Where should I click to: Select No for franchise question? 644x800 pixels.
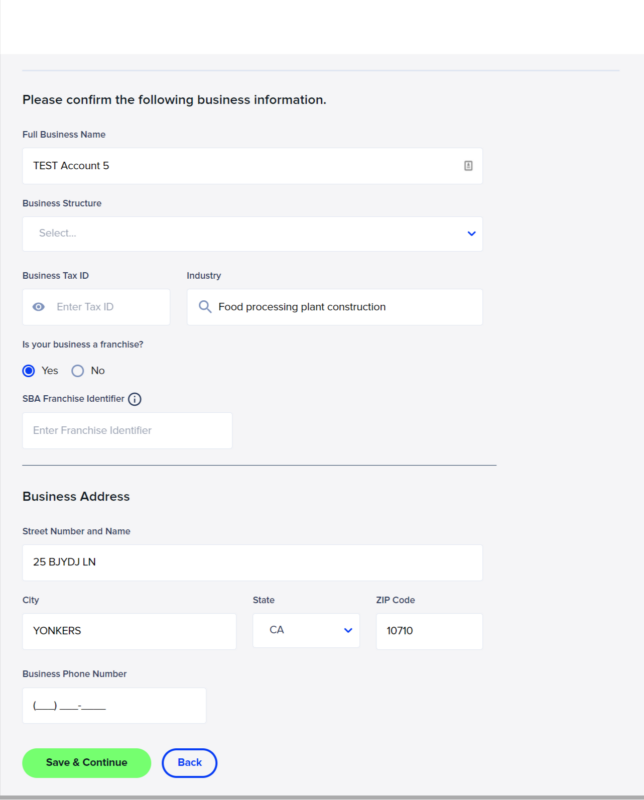tap(78, 371)
